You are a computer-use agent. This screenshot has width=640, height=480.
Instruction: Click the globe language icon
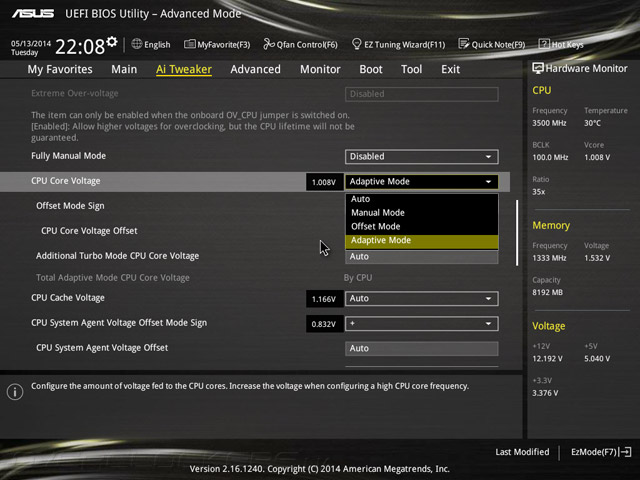tap(137, 44)
